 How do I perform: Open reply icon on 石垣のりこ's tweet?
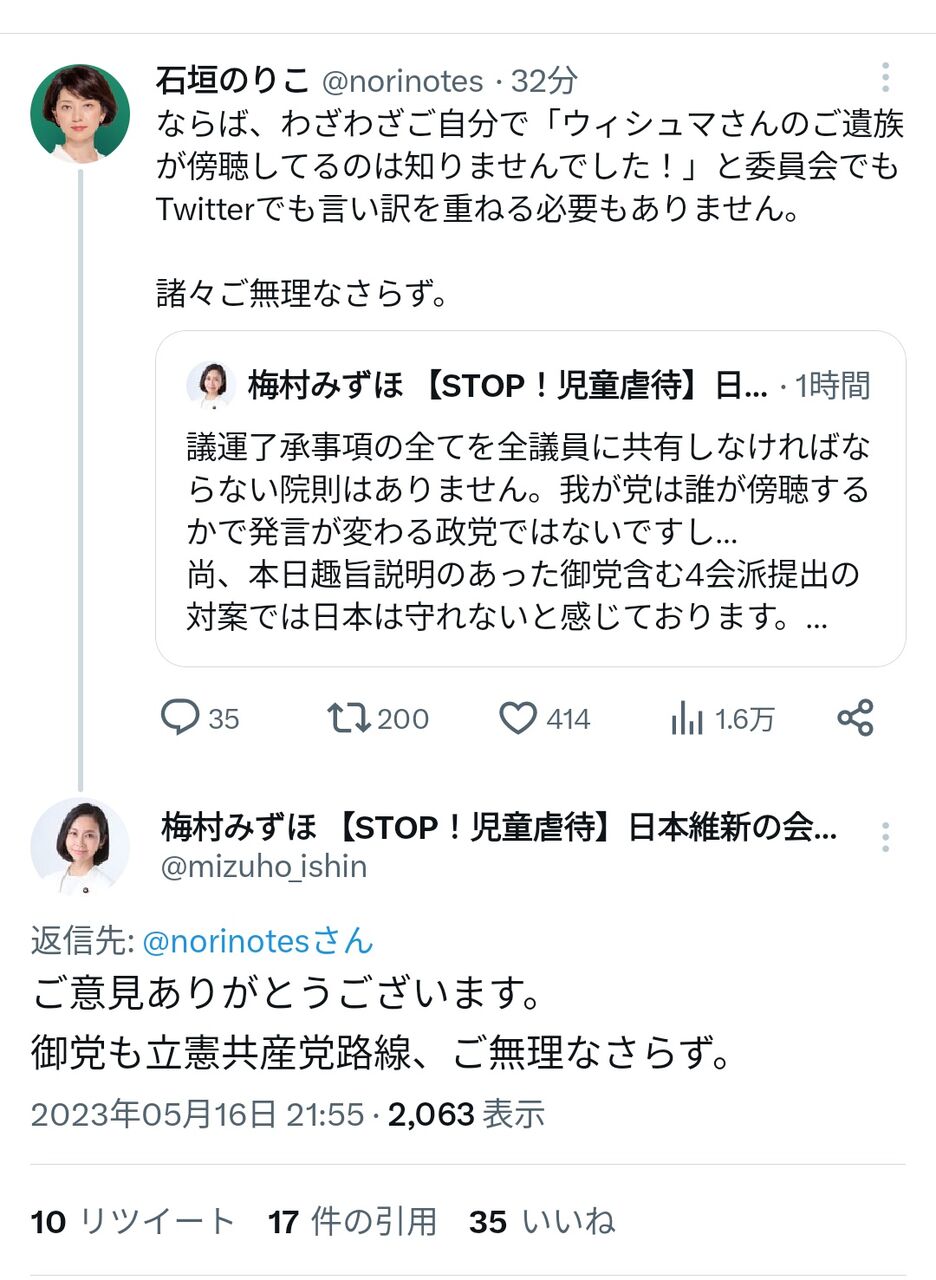tap(181, 718)
